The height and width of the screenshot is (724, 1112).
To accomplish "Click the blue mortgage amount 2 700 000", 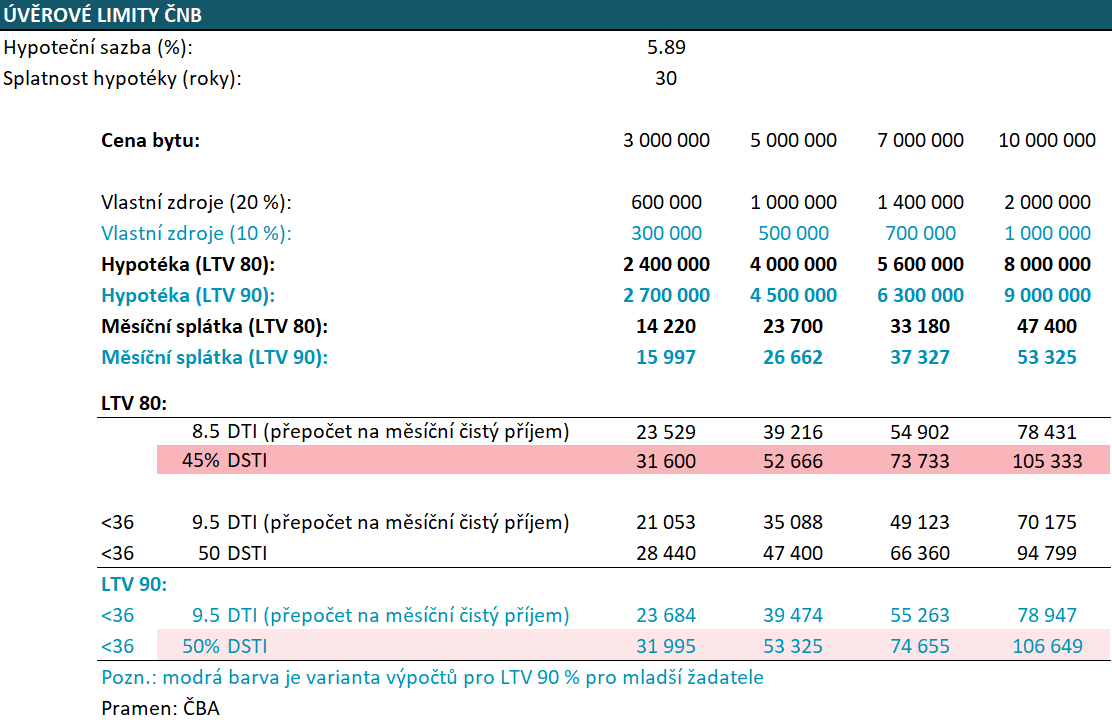I will (x=666, y=296).
